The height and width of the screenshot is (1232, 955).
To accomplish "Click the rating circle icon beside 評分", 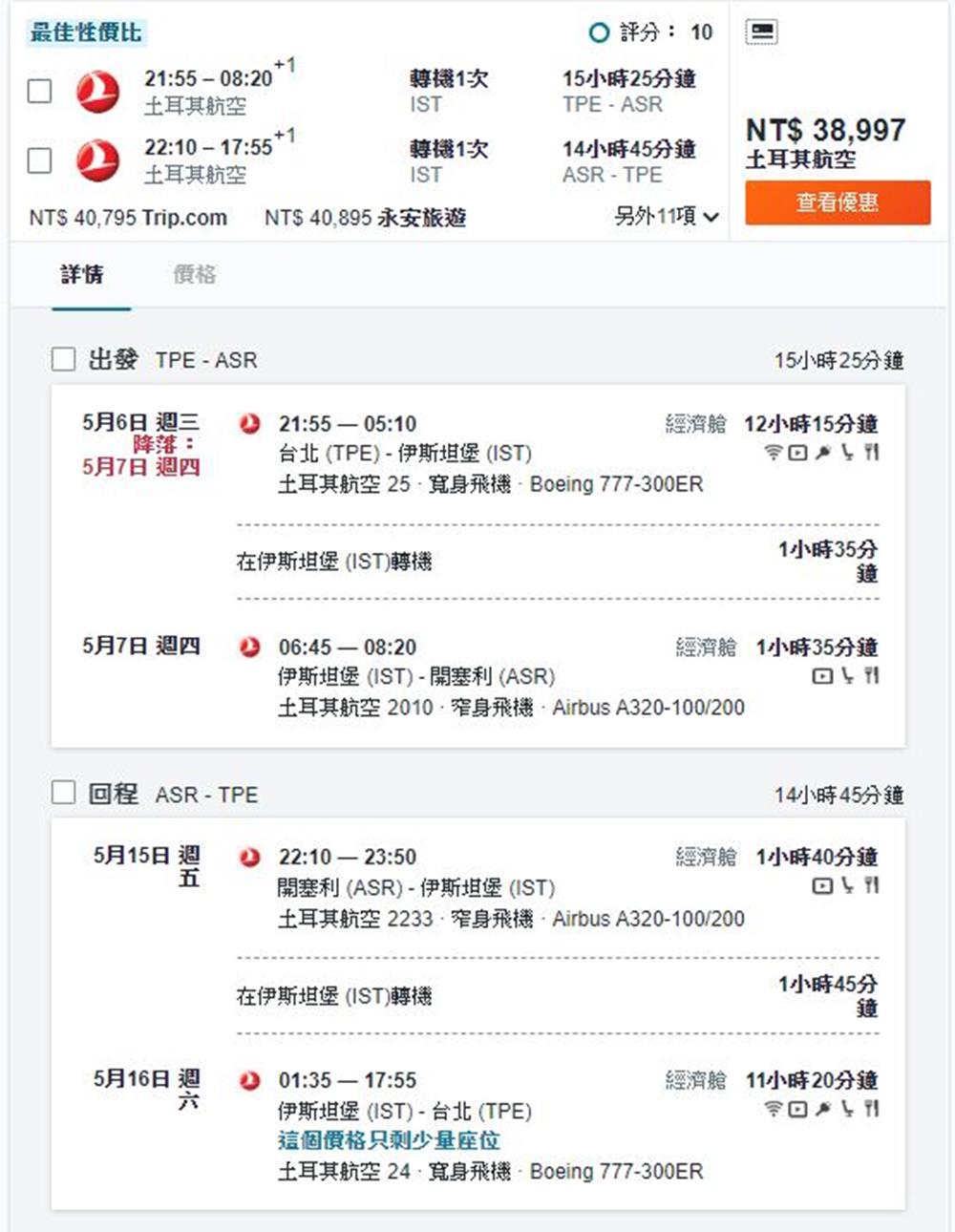I will 599,33.
